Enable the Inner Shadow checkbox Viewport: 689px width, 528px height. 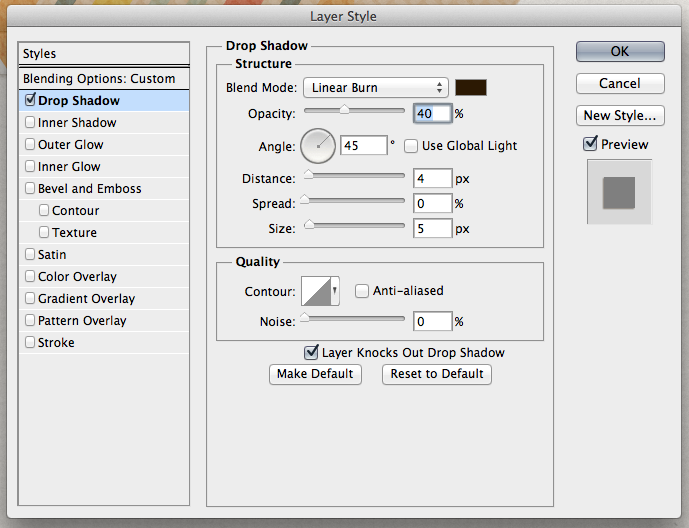[30, 122]
